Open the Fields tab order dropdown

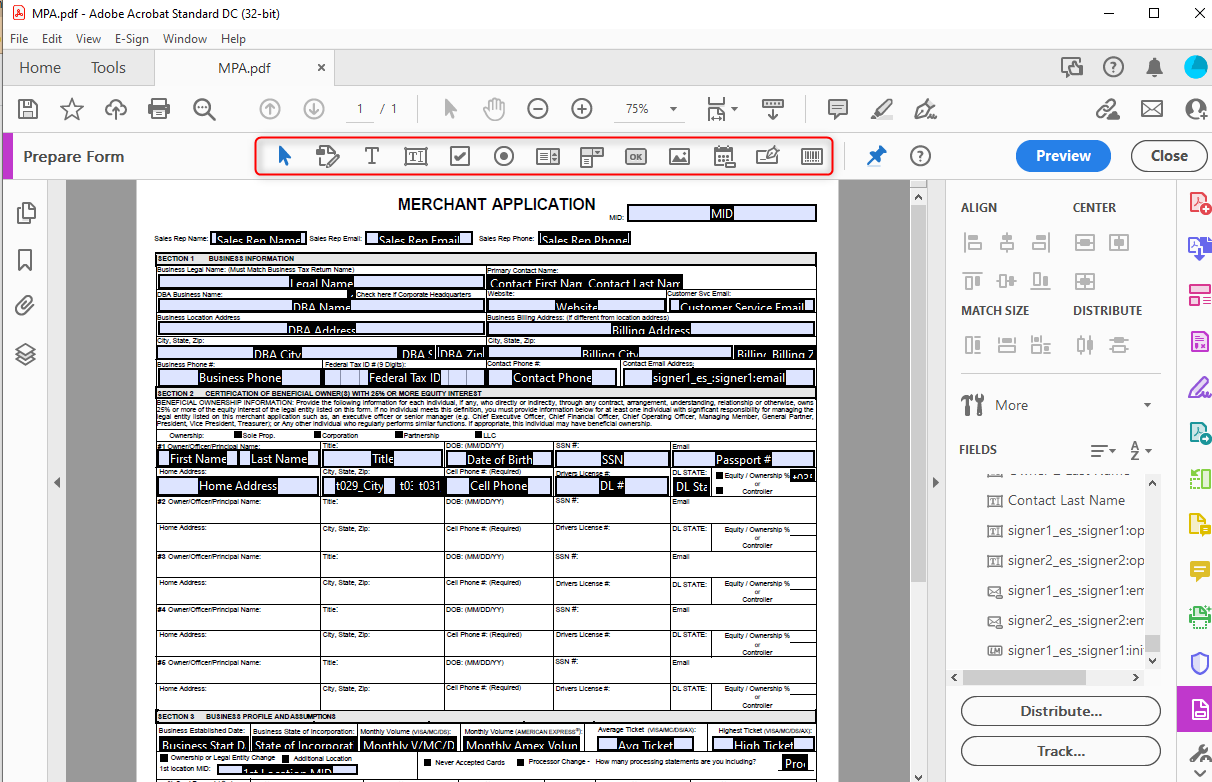1102,451
